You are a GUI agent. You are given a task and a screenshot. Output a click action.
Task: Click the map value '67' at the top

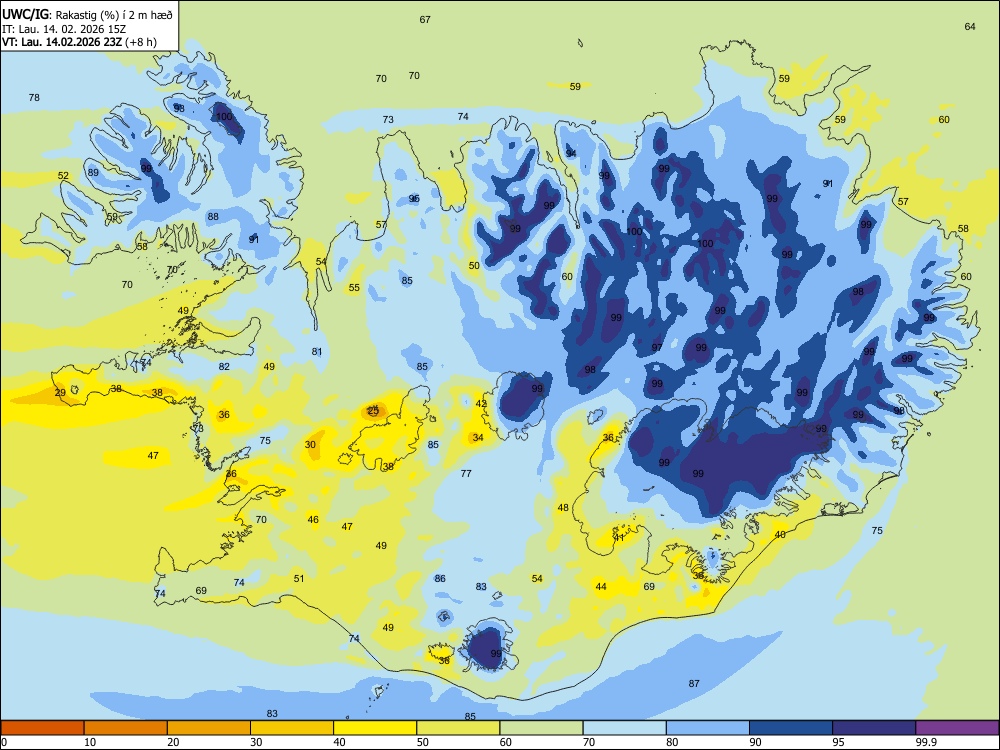(425, 20)
